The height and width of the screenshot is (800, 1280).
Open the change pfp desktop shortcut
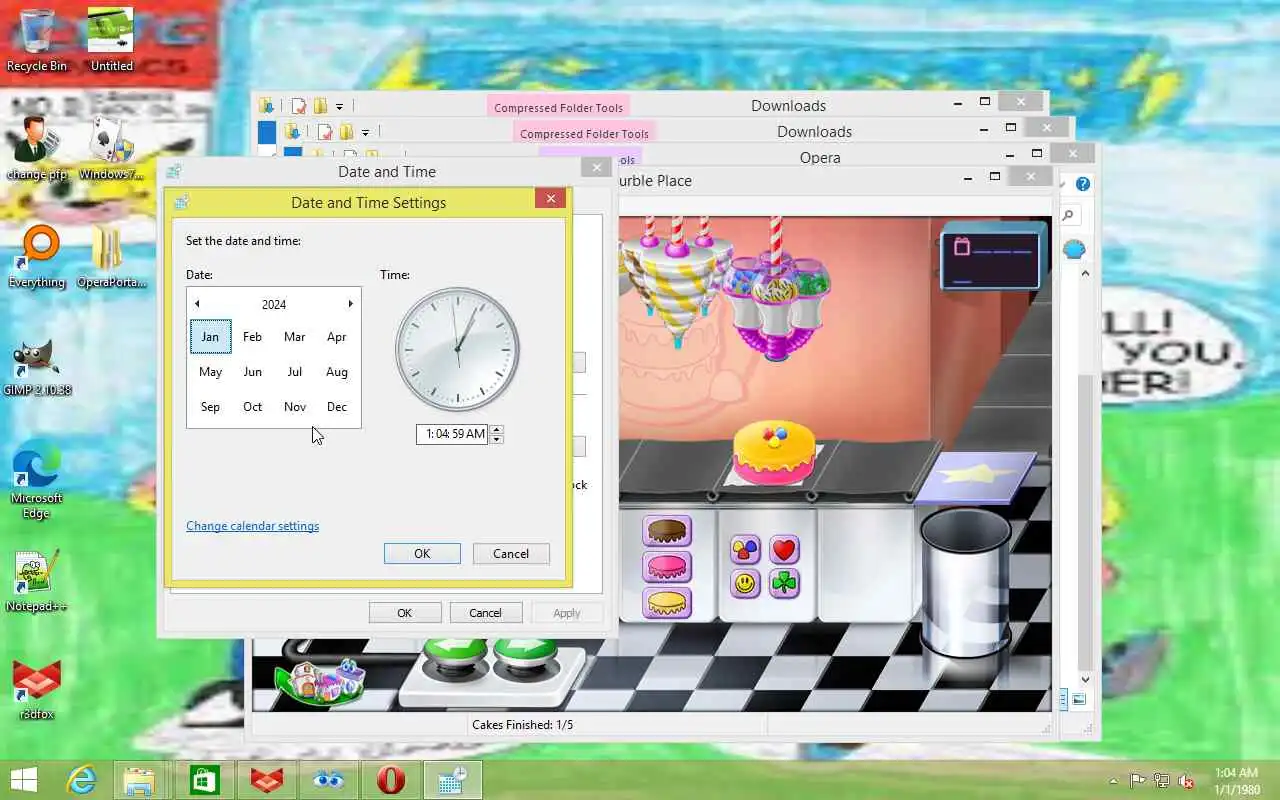pos(37,148)
